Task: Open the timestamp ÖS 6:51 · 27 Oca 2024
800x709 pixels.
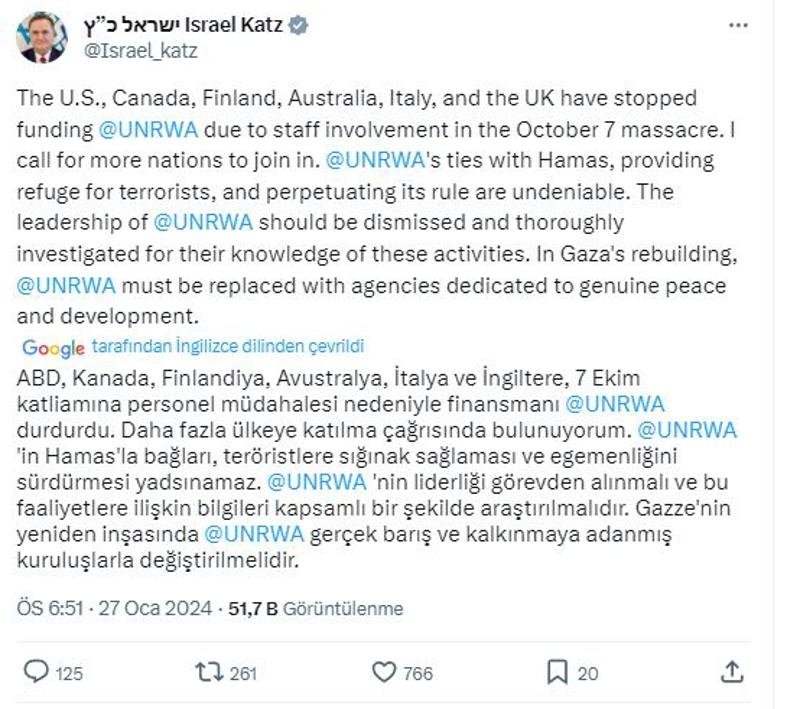Action: pyautogui.click(x=114, y=609)
